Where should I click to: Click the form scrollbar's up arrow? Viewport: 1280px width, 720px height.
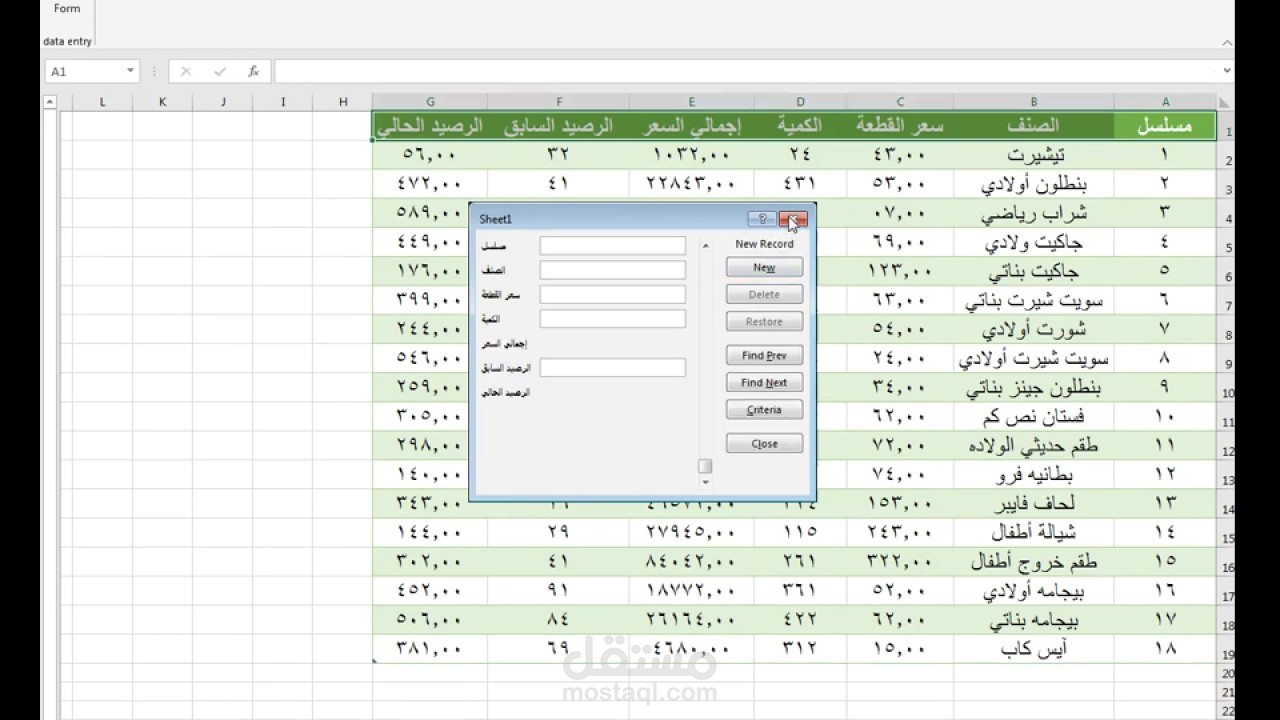click(705, 245)
